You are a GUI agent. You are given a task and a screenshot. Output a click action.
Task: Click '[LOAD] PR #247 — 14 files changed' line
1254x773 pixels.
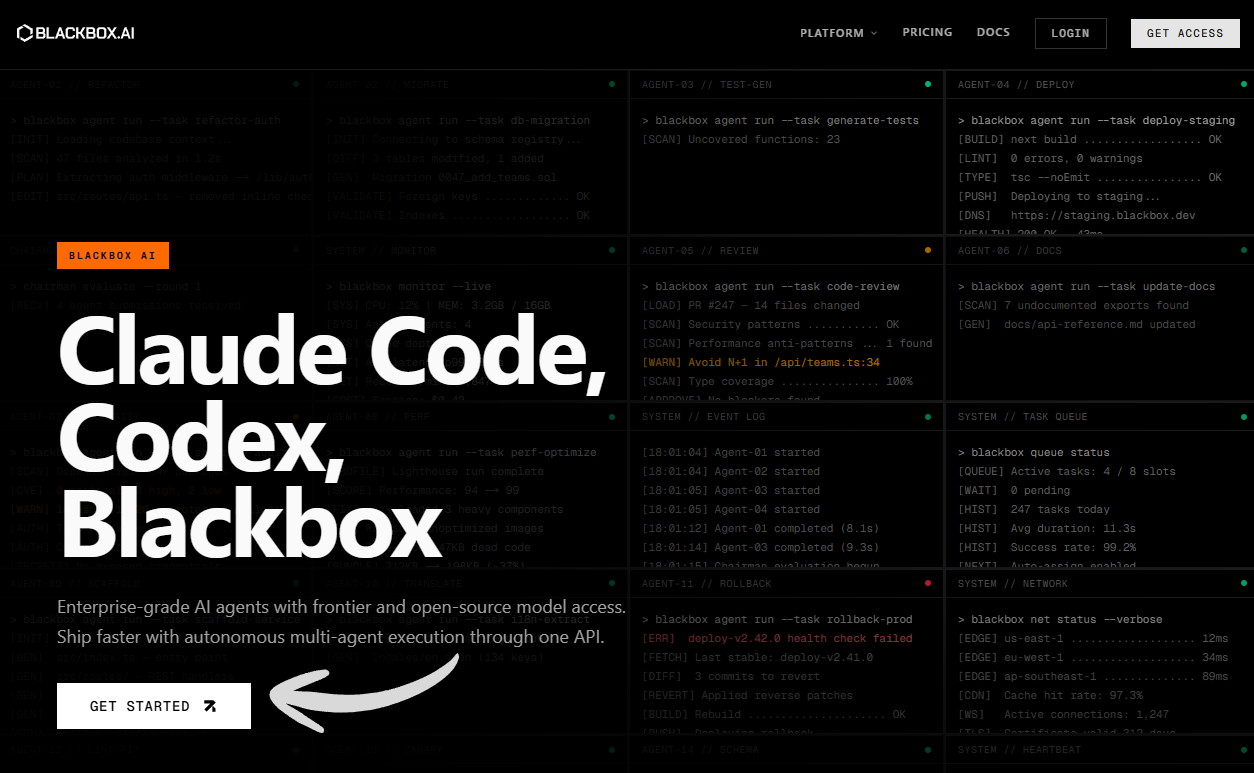tap(751, 306)
